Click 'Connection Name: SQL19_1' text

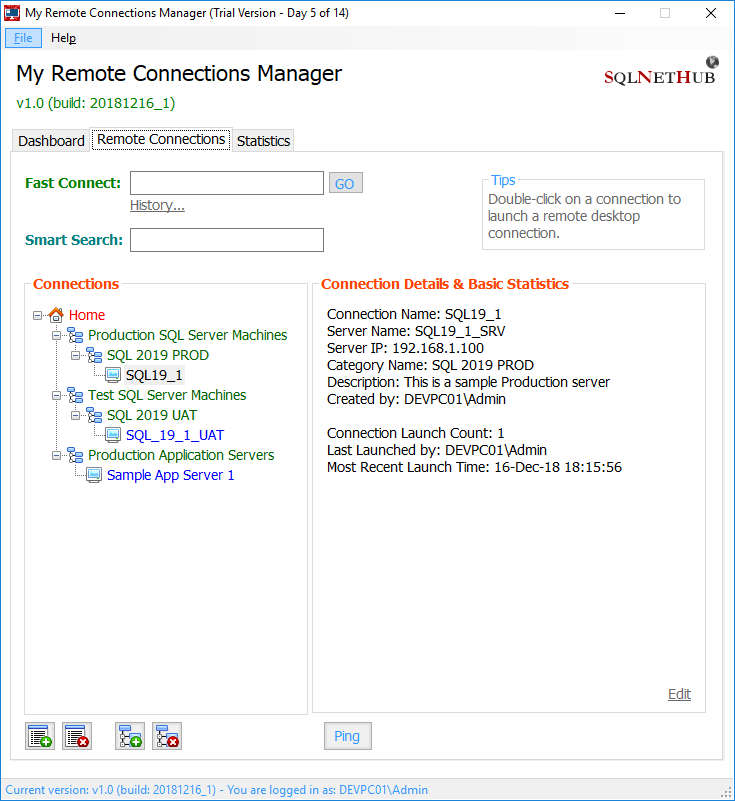(x=414, y=314)
